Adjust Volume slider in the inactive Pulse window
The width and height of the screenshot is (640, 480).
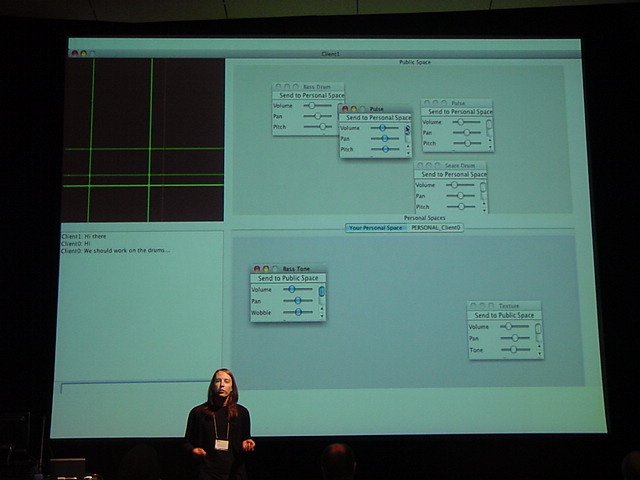pyautogui.click(x=467, y=122)
